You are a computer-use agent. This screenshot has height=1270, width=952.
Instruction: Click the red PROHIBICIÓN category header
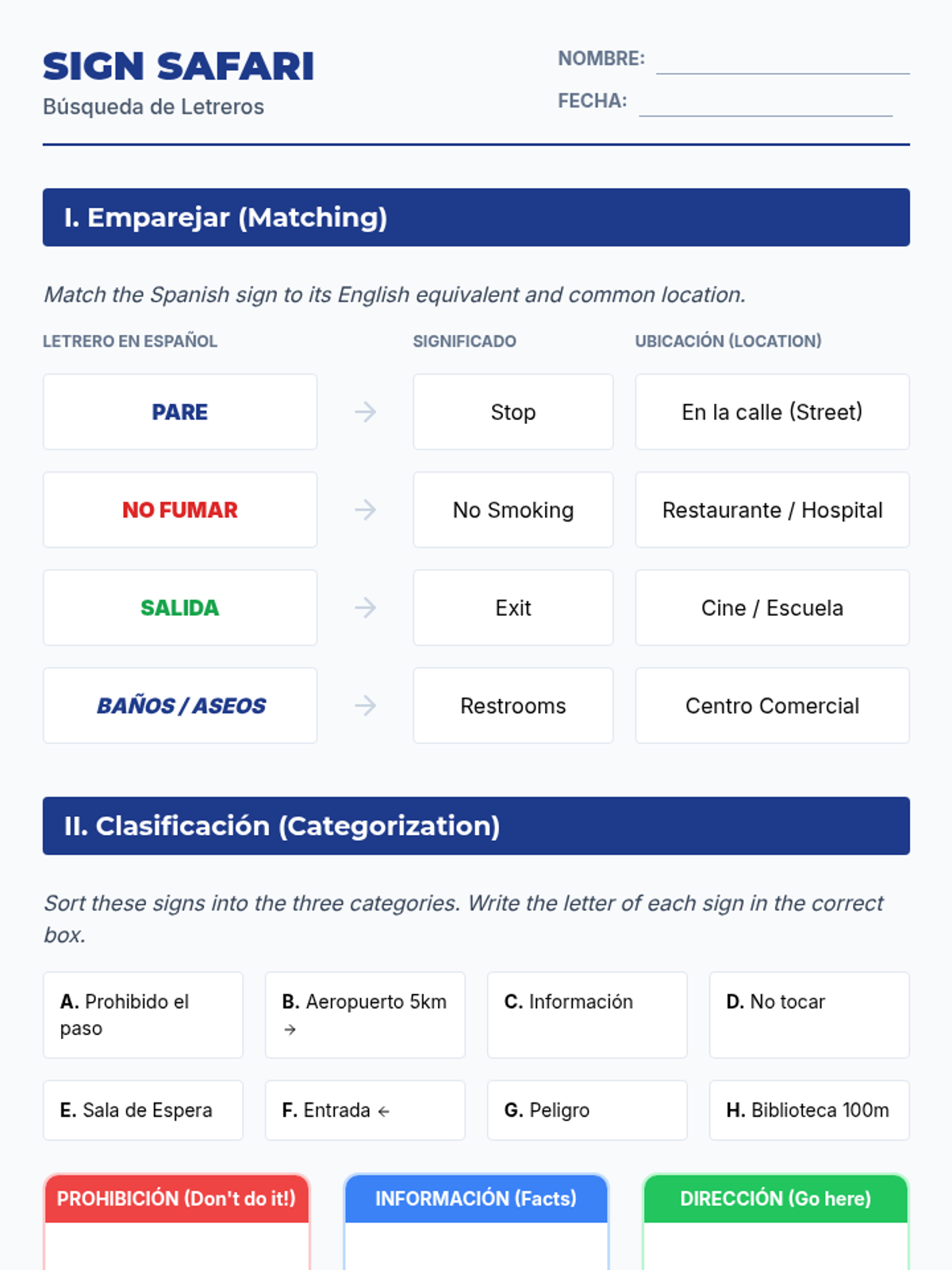[x=176, y=1199]
